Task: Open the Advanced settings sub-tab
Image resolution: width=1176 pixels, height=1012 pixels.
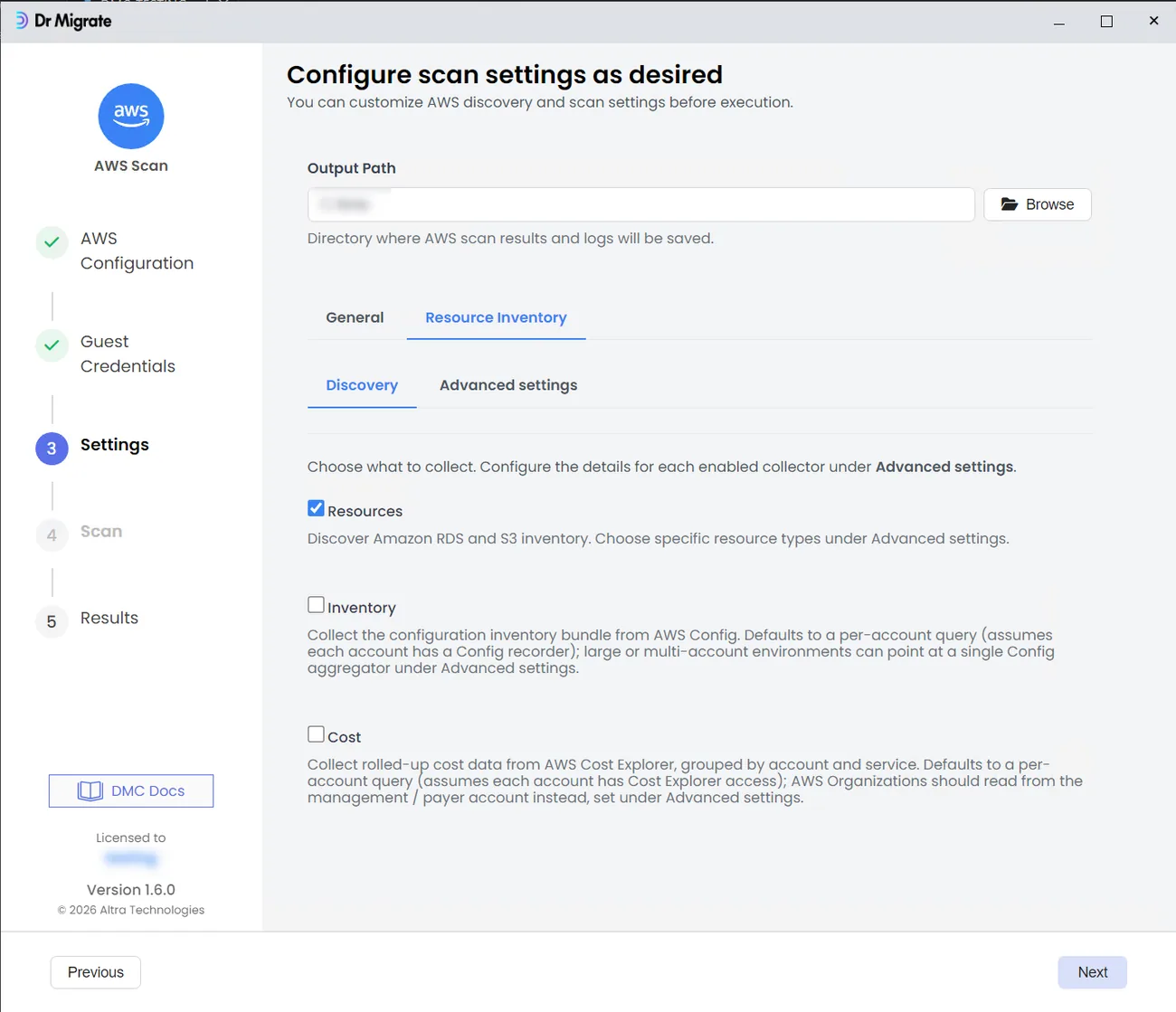Action: pos(508,385)
